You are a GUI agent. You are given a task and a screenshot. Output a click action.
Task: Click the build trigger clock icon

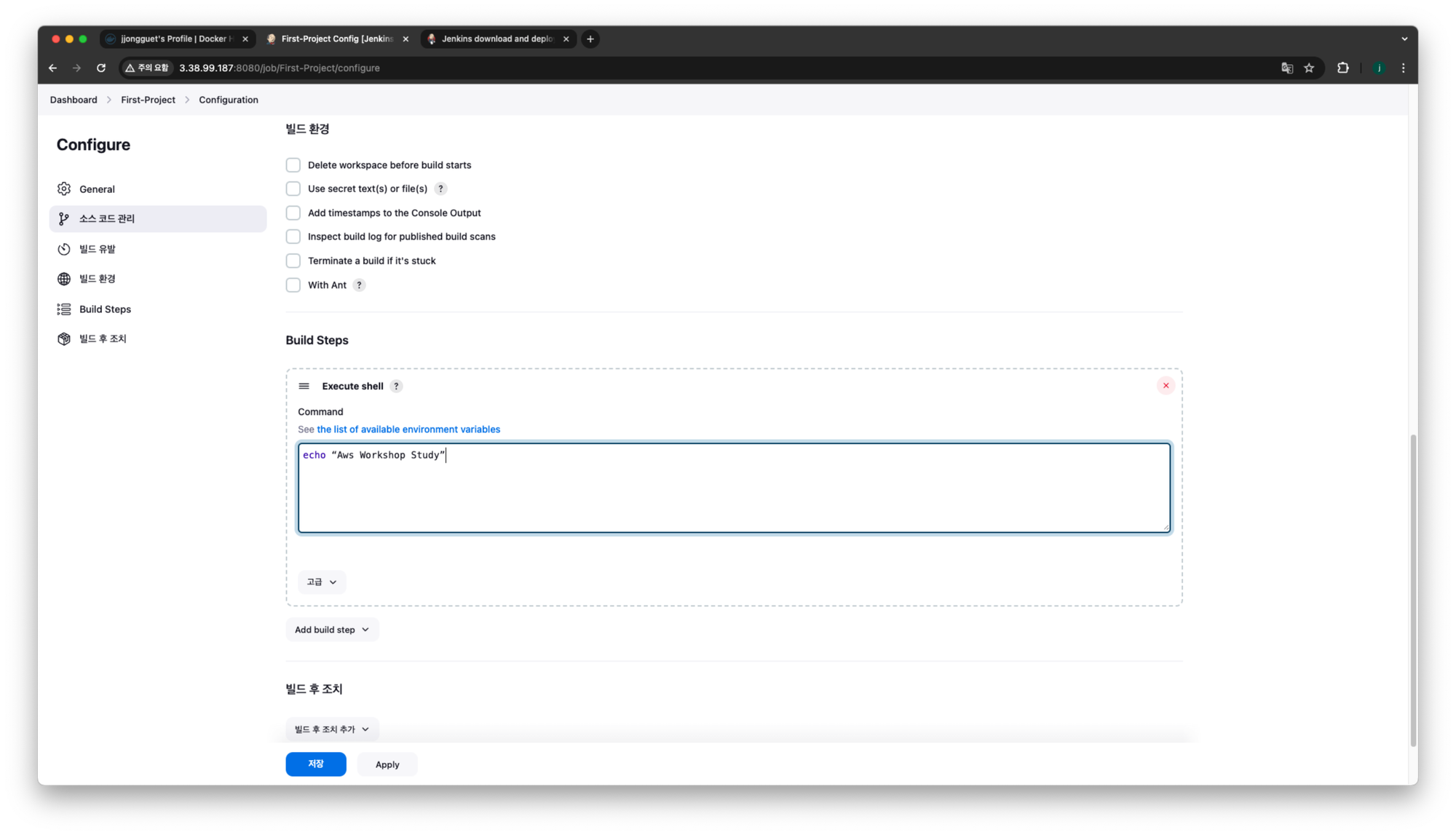64,249
